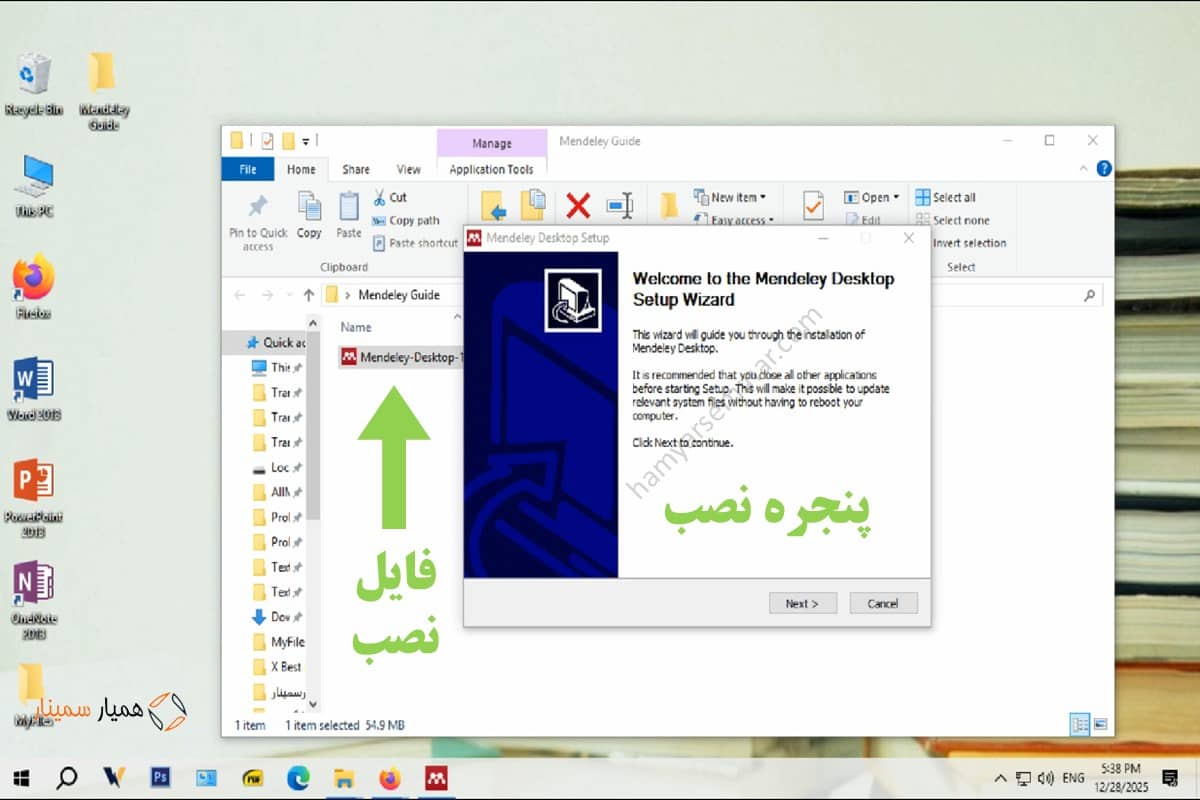
Task: Select This PC in the navigation pane
Action: 276,367
